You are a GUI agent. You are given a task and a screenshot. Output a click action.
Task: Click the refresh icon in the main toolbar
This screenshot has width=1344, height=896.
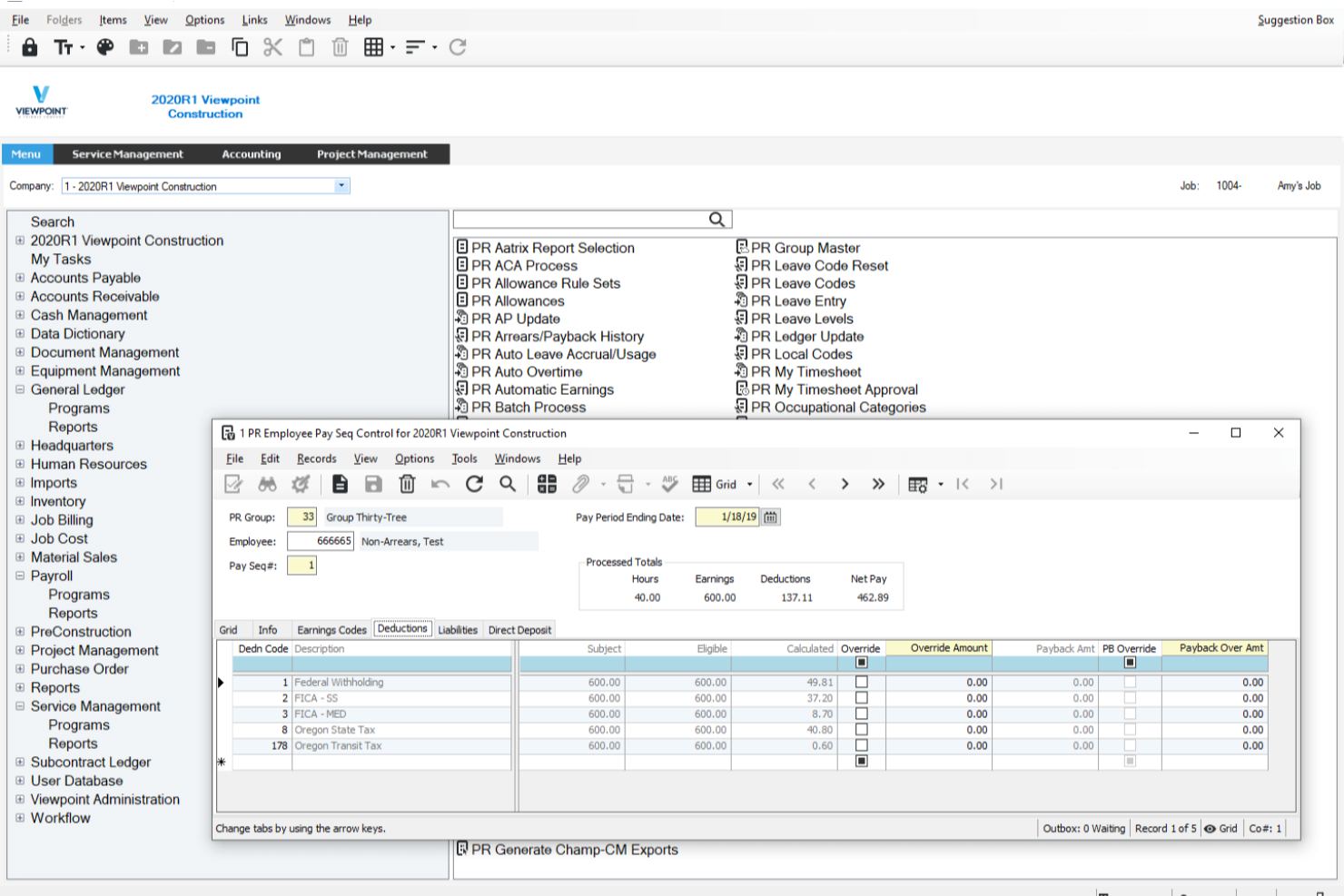pyautogui.click(x=458, y=47)
